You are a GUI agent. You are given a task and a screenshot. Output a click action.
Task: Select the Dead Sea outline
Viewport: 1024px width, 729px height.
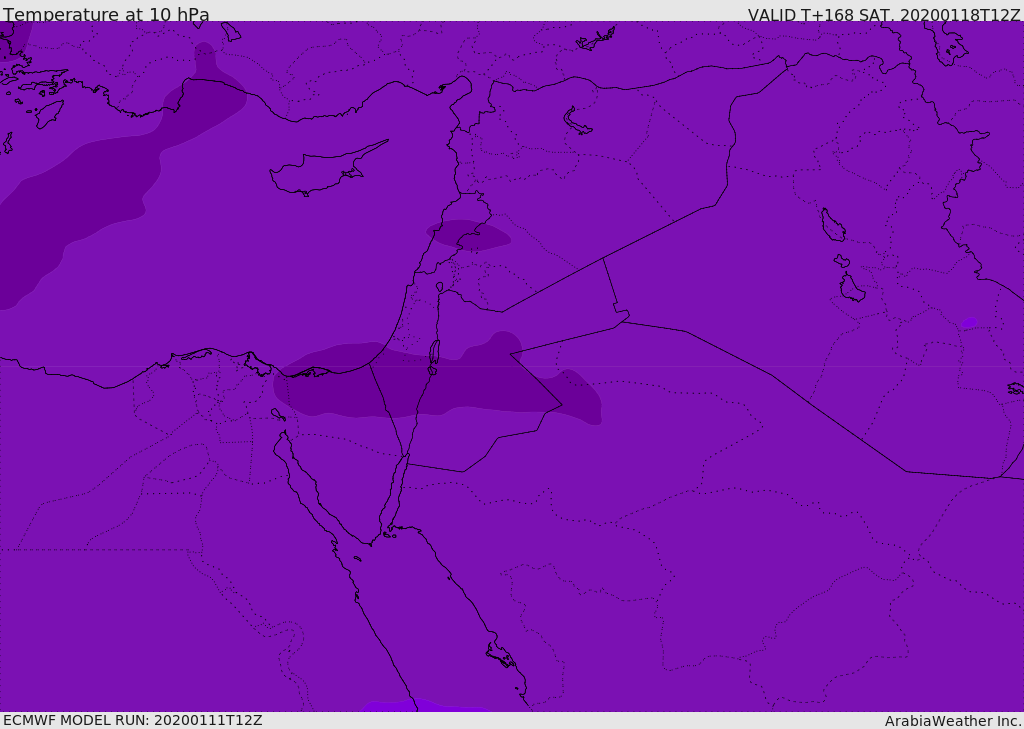pyautogui.click(x=434, y=354)
